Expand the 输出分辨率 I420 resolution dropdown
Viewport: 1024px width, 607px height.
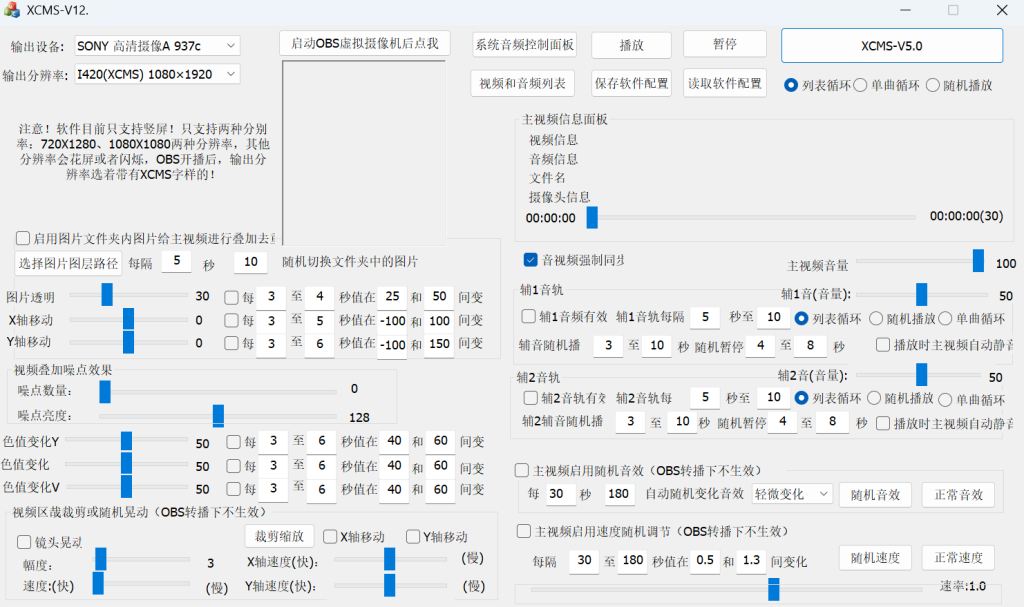[x=157, y=74]
